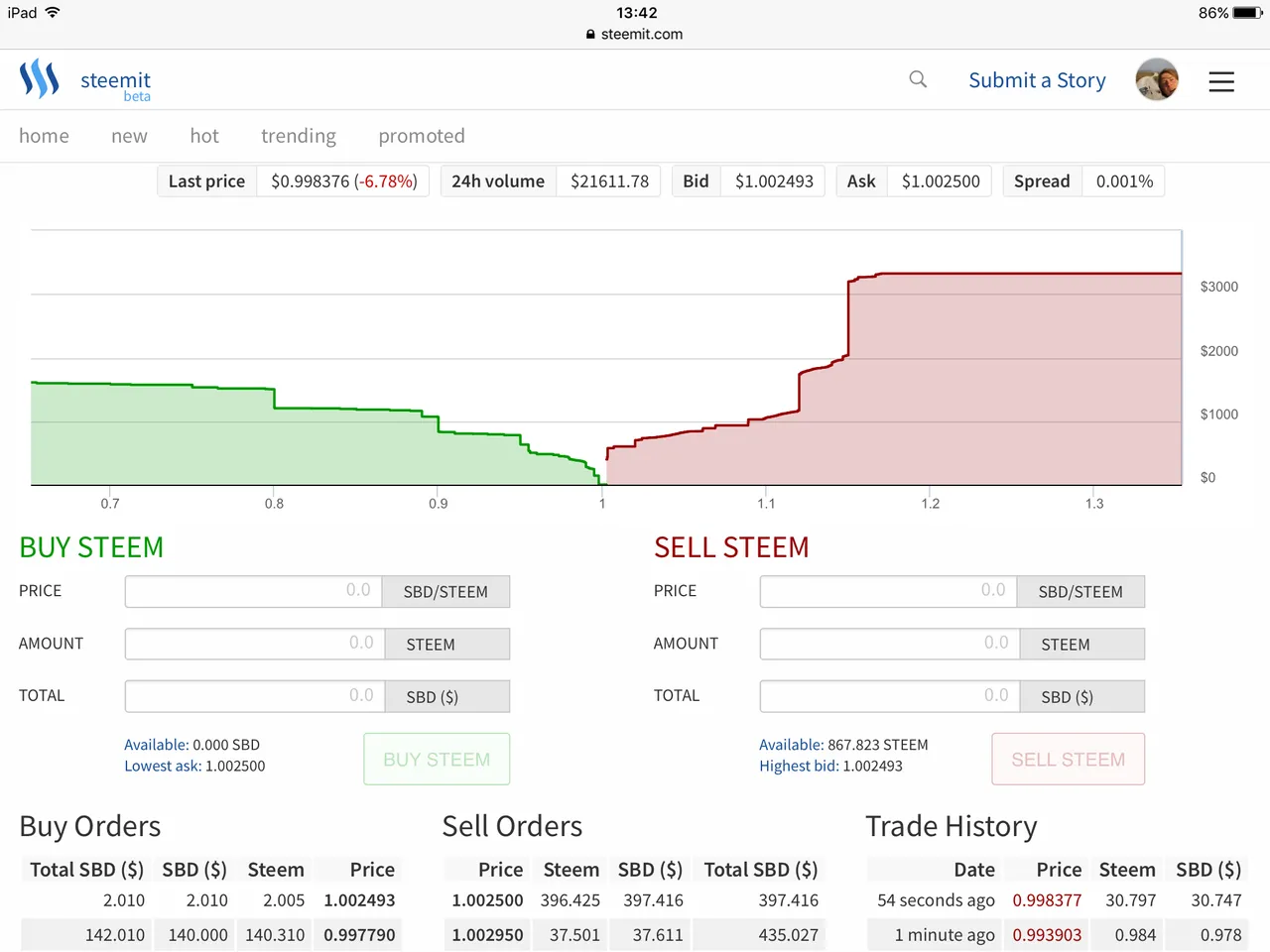Click the Buy Orders heading
Screen dimensions: 1270x952
click(x=90, y=826)
